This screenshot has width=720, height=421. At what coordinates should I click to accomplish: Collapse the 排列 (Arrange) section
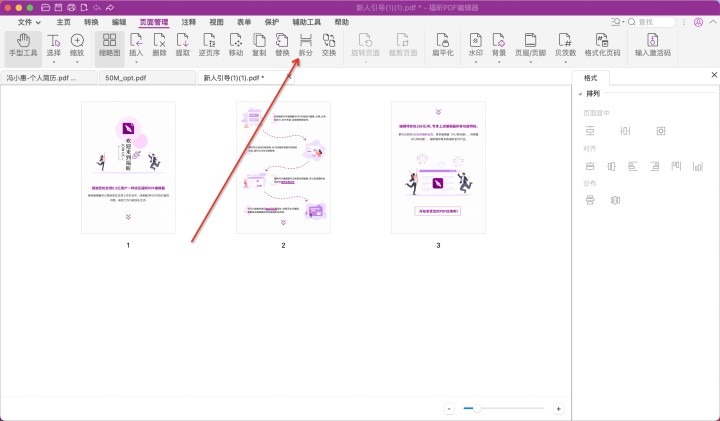(579, 94)
